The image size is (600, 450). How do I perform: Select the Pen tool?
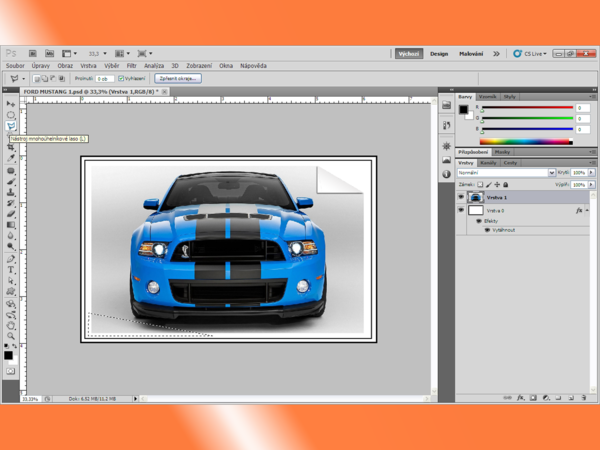coord(11,258)
